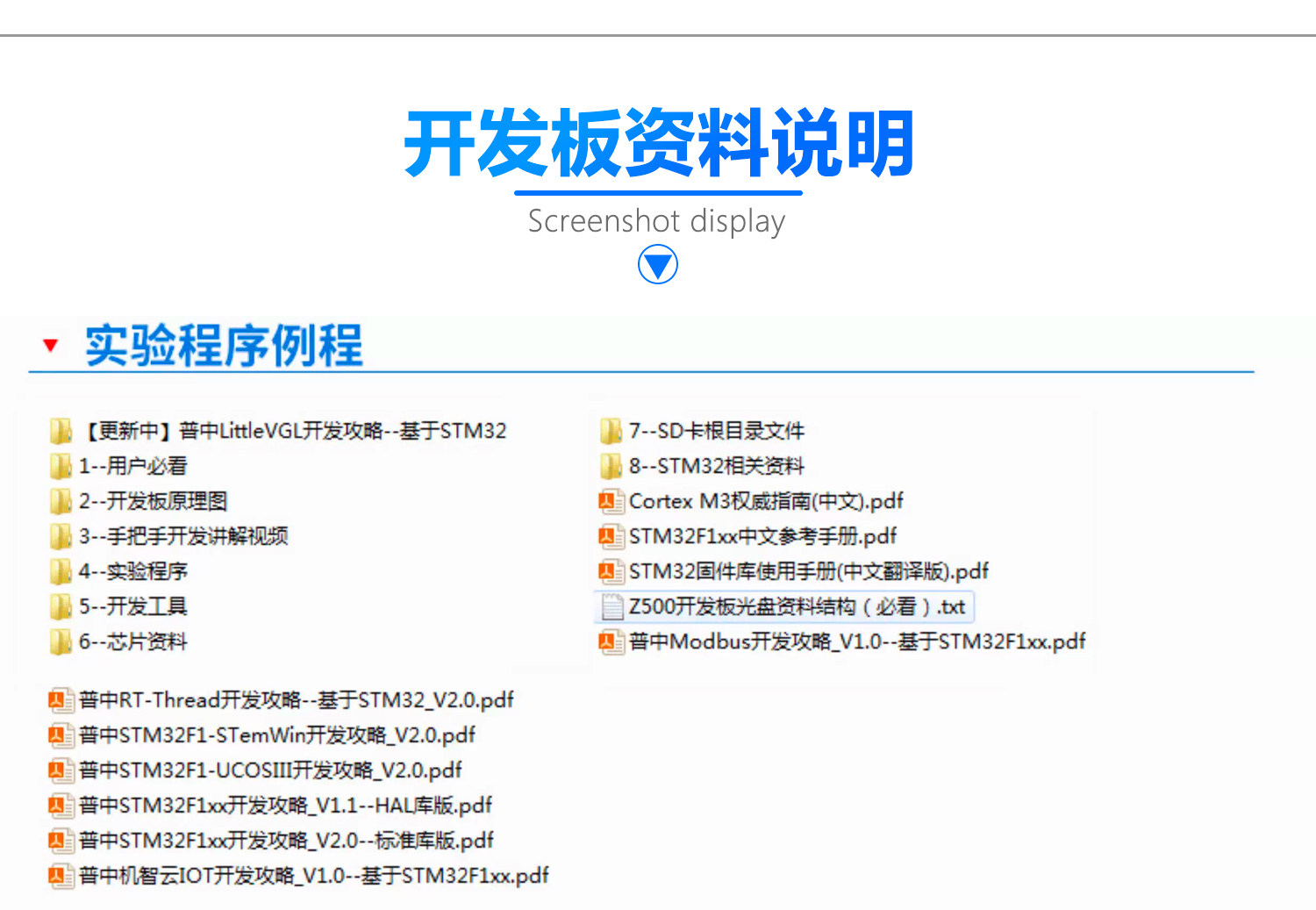Collapse the red triangle beside 实验程序例程
This screenshot has width=1316, height=910.
[x=51, y=345]
